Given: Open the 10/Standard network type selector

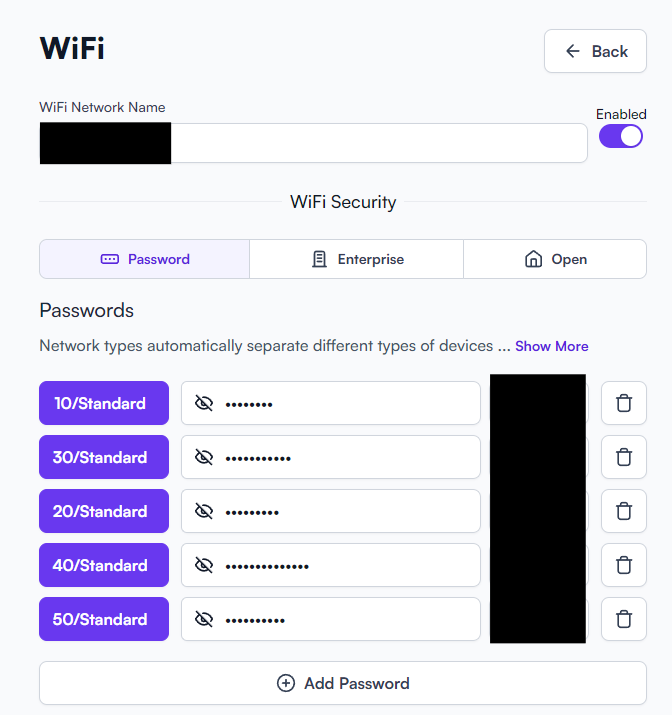Looking at the screenshot, I should coord(104,403).
